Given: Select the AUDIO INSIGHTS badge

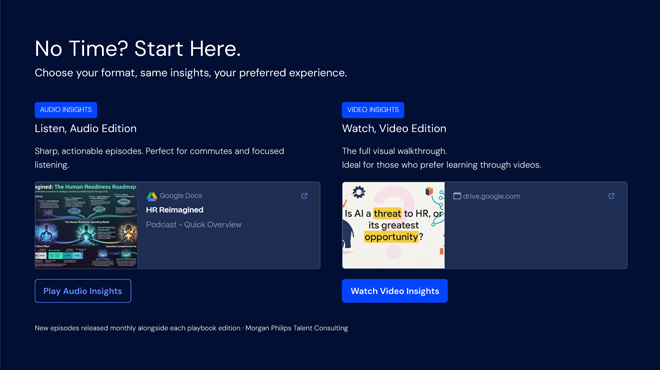Looking at the screenshot, I should (66, 110).
